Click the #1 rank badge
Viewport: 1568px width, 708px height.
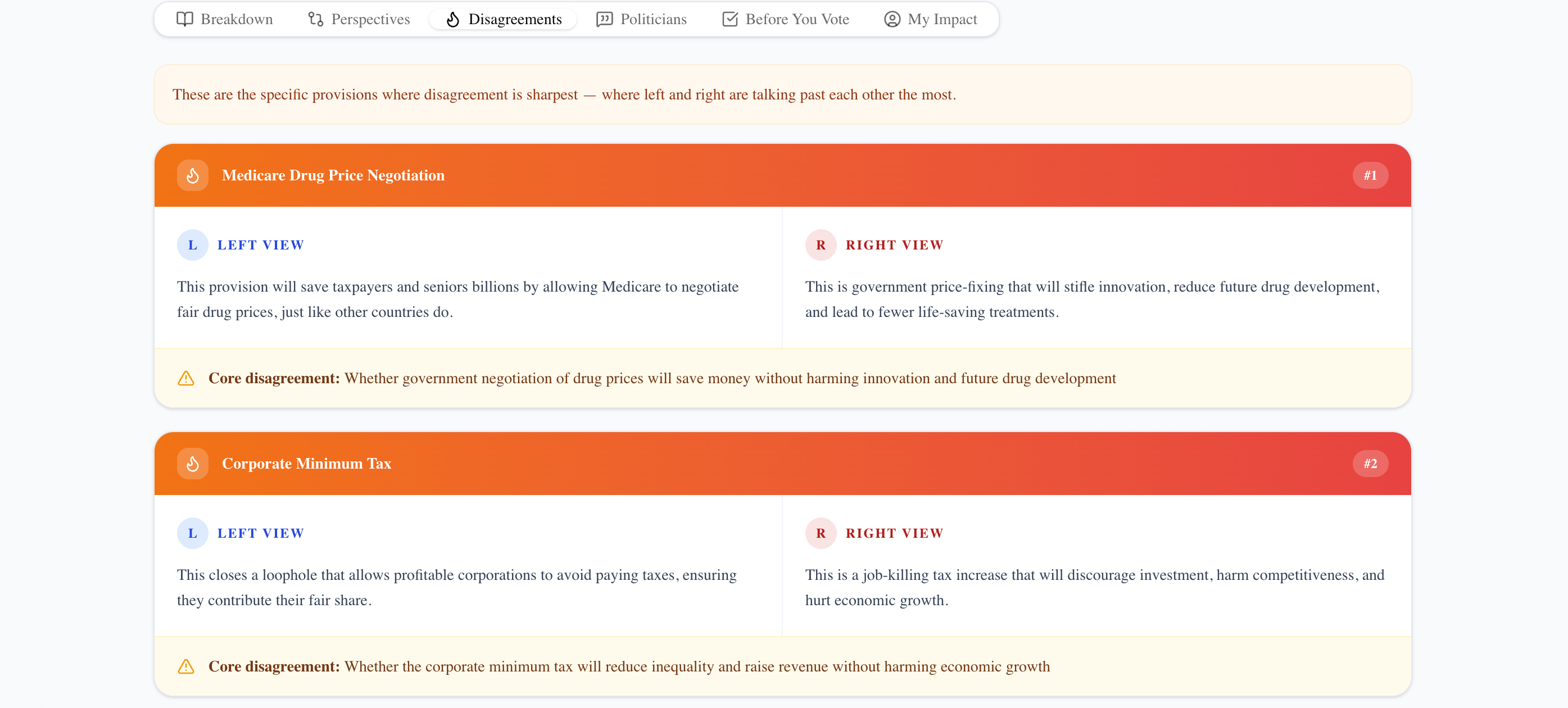[x=1370, y=175]
